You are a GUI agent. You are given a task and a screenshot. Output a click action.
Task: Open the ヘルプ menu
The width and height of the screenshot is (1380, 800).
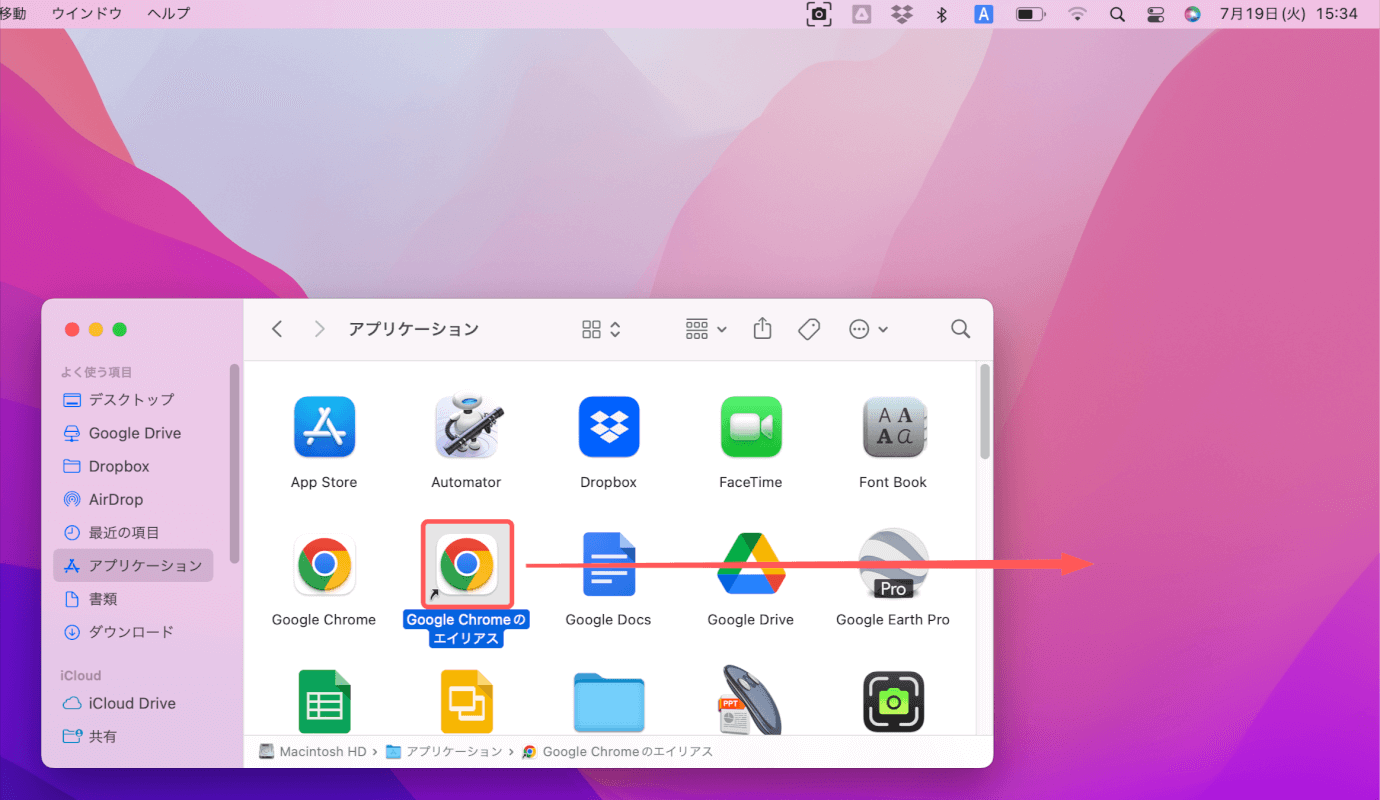click(168, 14)
